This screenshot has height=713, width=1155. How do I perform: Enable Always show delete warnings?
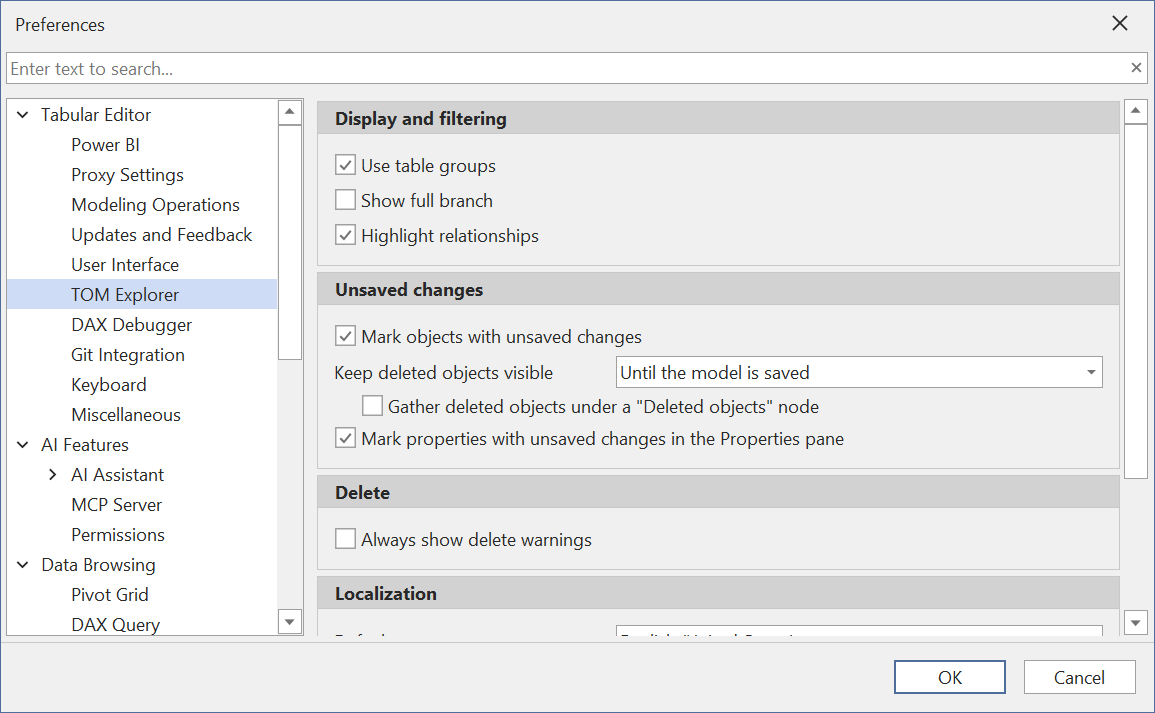345,539
